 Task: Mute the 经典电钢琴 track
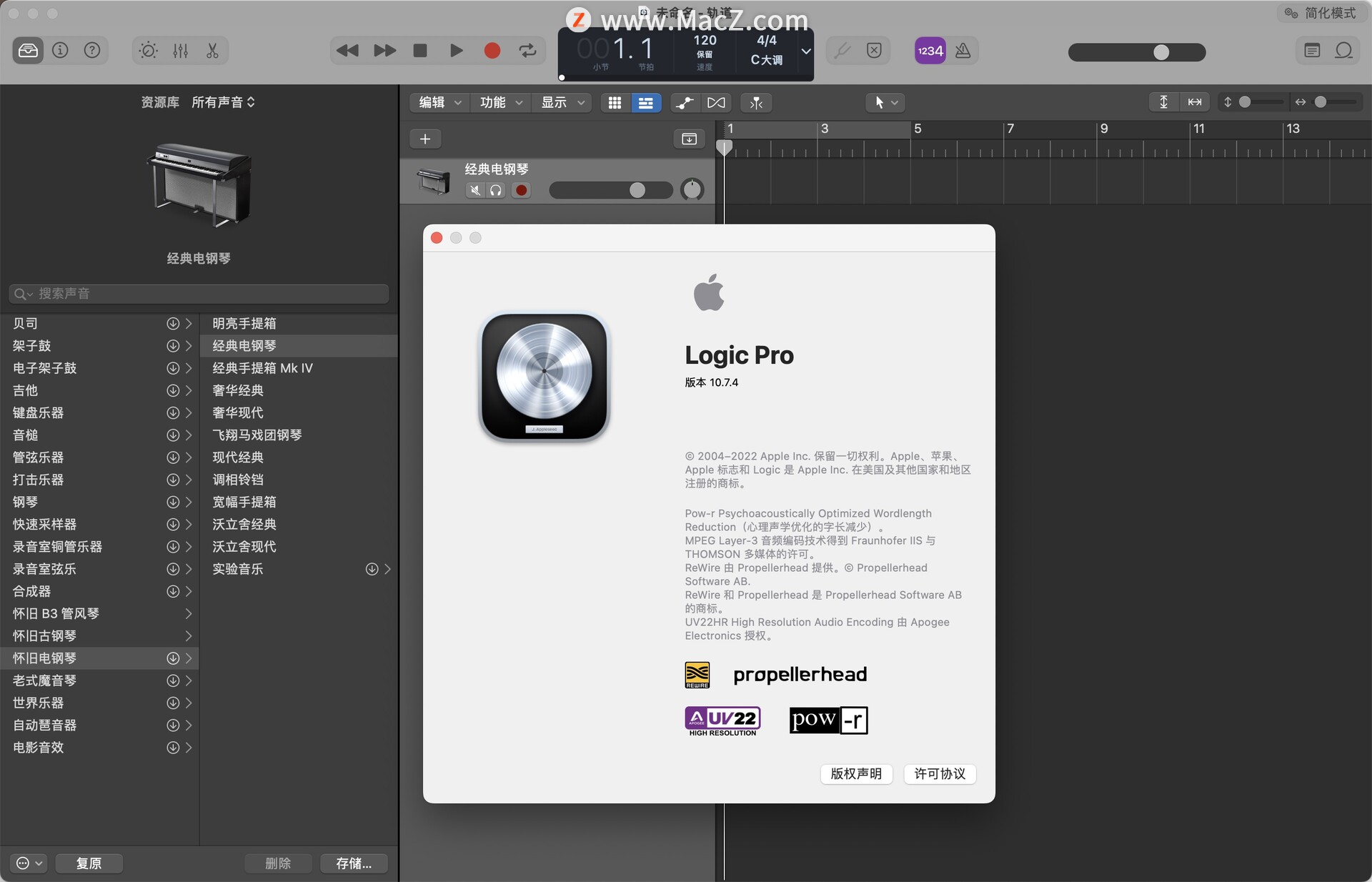click(x=474, y=190)
